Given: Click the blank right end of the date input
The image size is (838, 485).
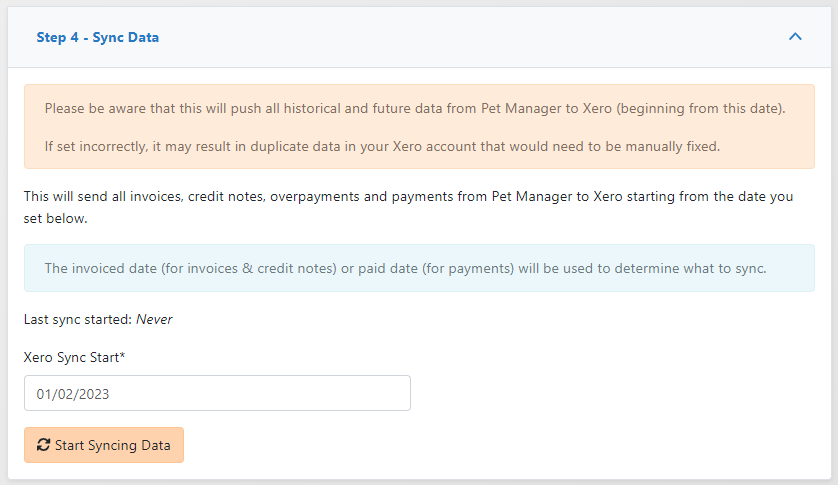Looking at the screenshot, I should pyautogui.click(x=380, y=393).
